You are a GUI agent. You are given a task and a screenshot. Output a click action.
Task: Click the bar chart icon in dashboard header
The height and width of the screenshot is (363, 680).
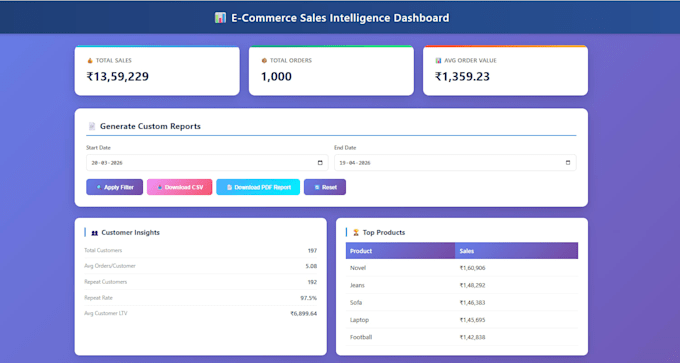click(220, 18)
